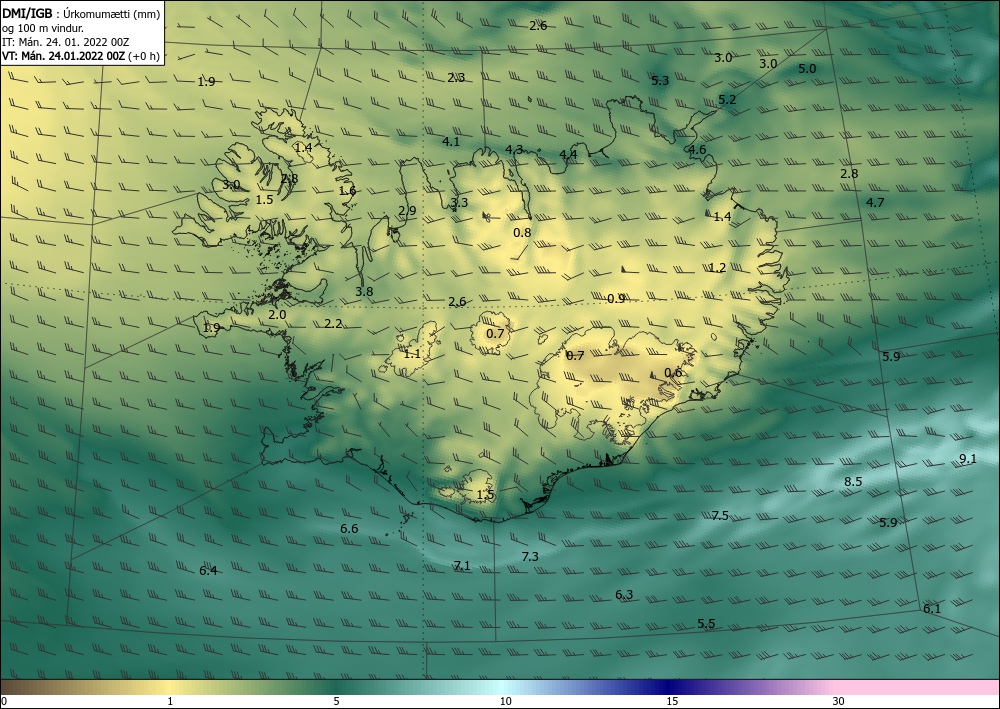Select the 1.1 value on the glacier
Screen dimensions: 1000x709
click(x=412, y=354)
